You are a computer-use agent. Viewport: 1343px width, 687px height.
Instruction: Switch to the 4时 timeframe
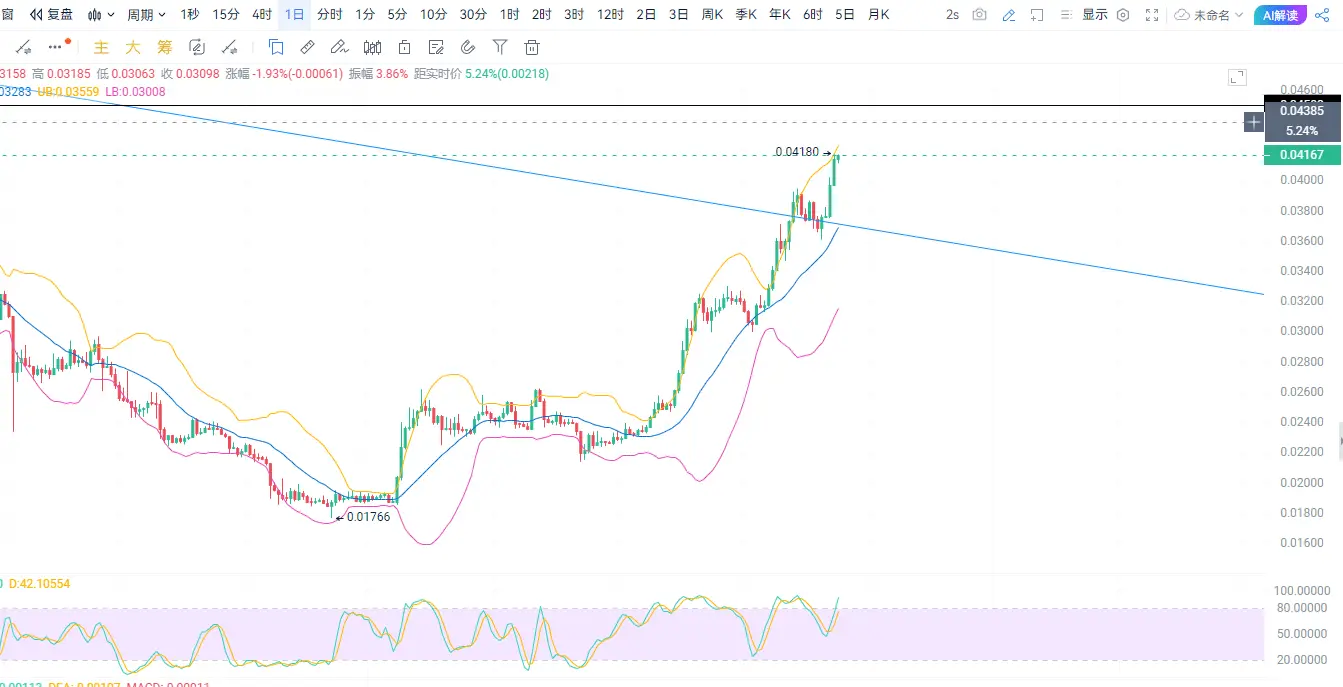(262, 15)
